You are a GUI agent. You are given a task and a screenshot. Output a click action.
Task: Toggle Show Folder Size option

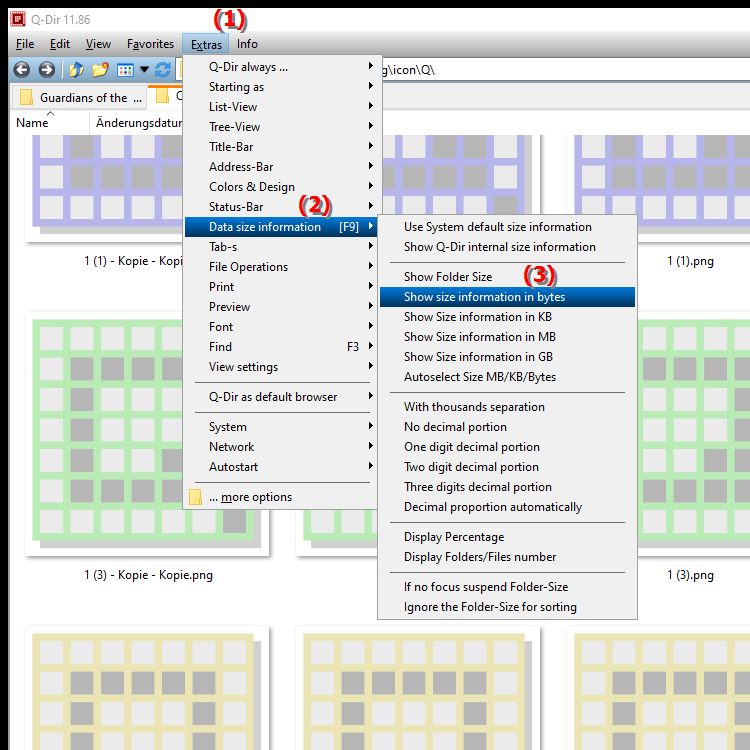coord(507,277)
